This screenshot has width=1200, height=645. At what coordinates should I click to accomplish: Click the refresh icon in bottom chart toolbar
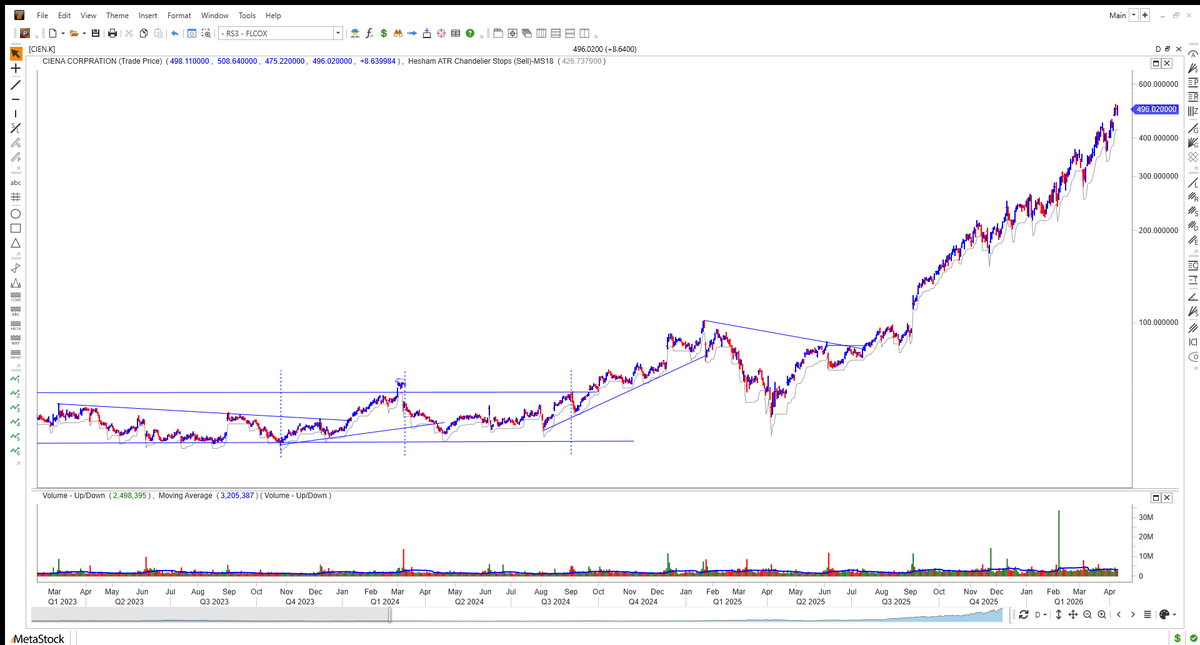pos(1025,614)
